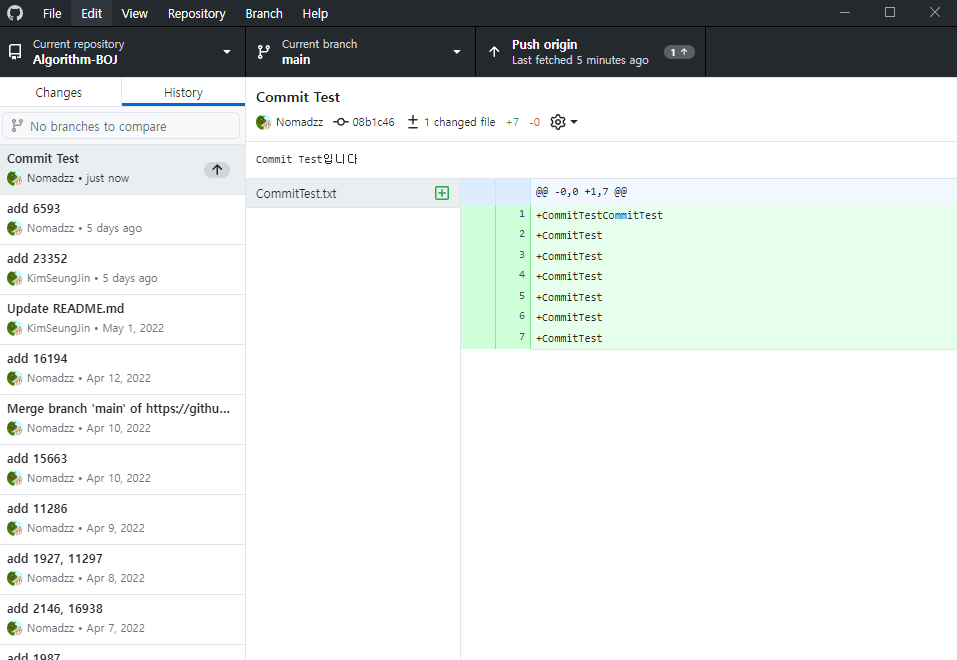This screenshot has height=660, width=957.
Task: Click the diff hunk header @@ -0,0 +1,7 @@
Action: click(x=581, y=192)
